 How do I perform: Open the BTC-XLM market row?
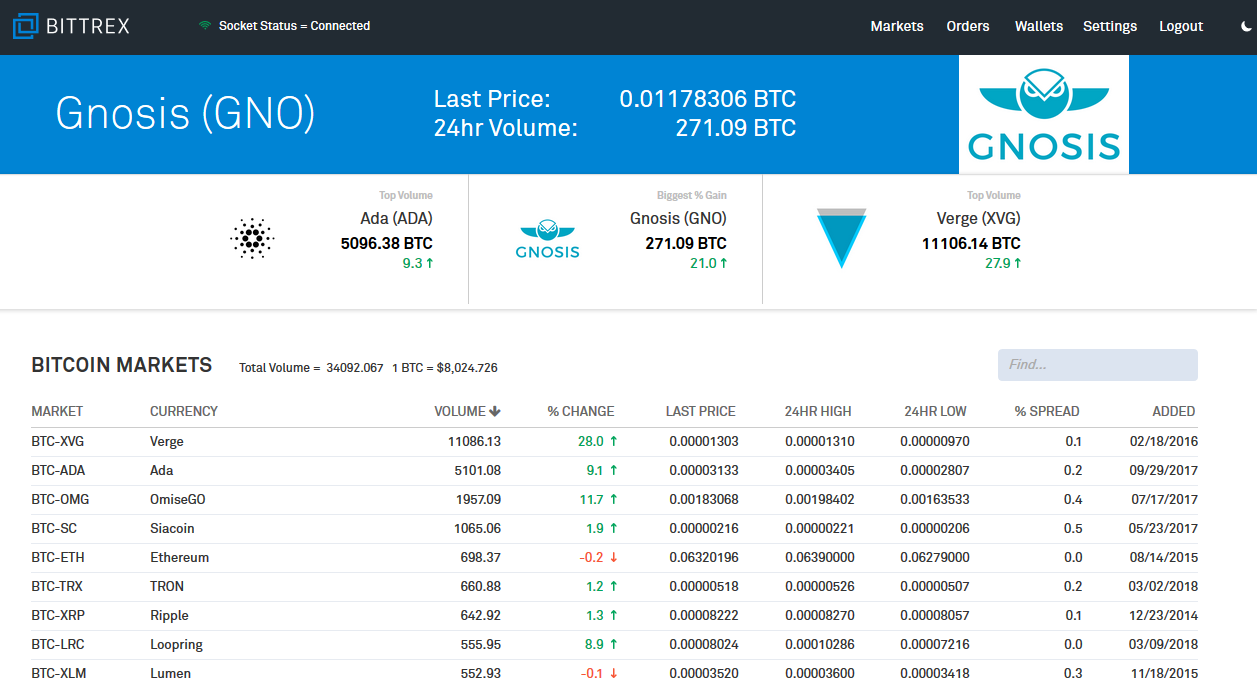pos(615,673)
